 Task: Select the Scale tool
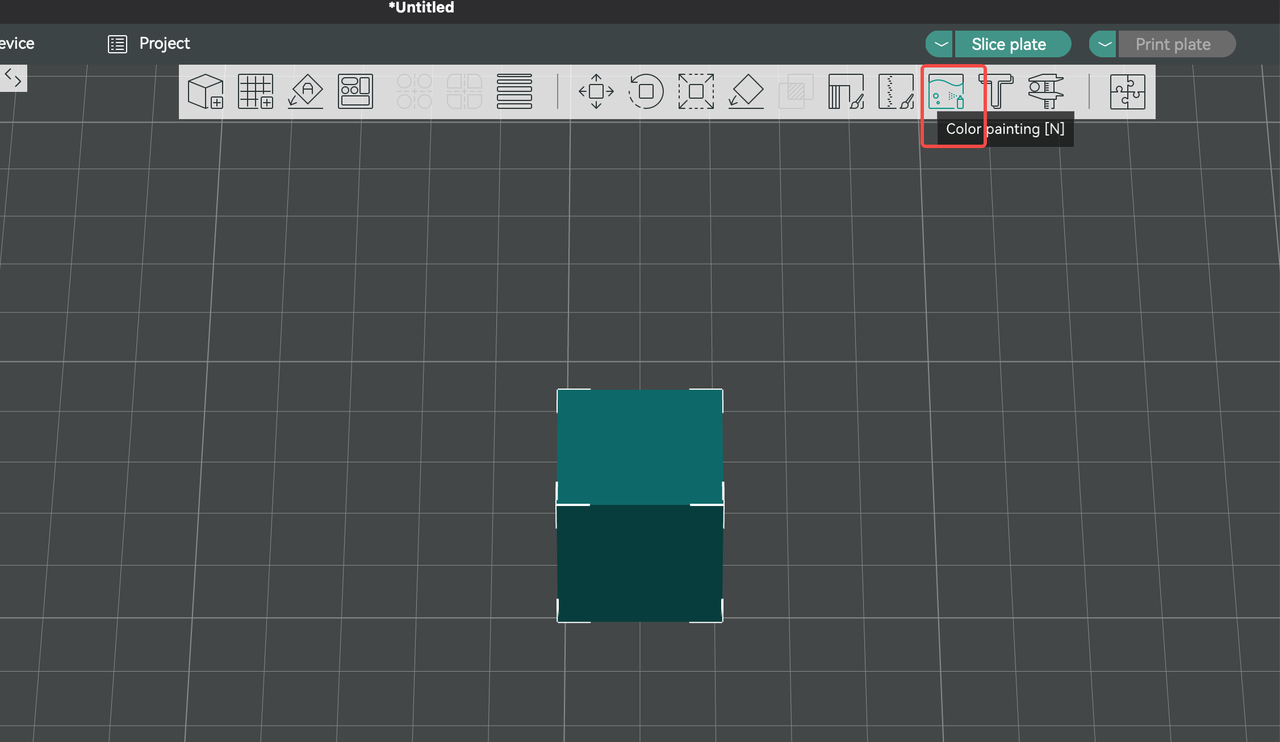coord(696,91)
